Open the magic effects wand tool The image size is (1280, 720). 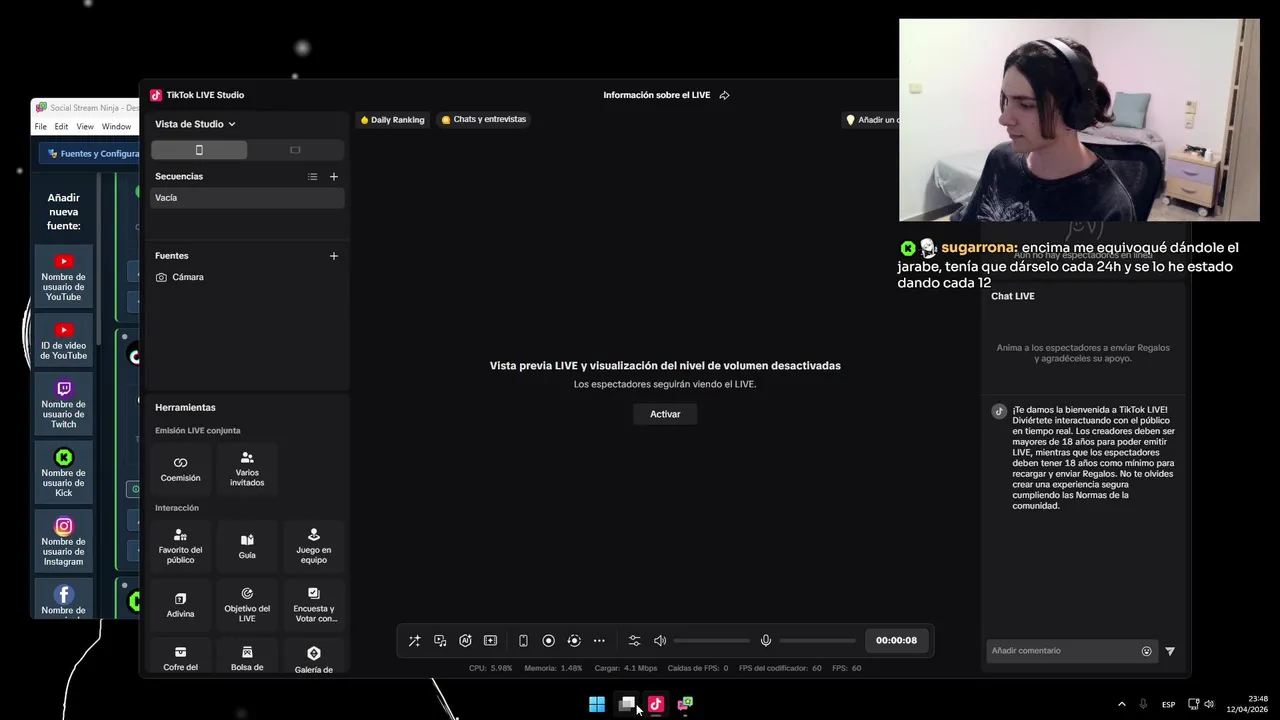pos(414,641)
